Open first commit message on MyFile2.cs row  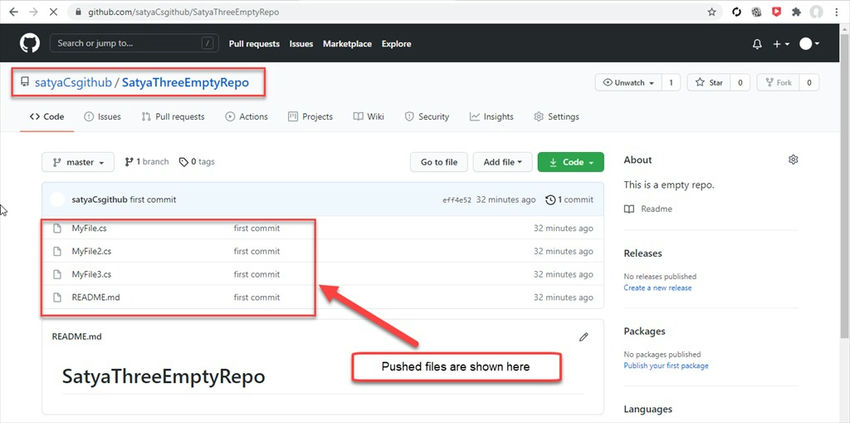[257, 251]
